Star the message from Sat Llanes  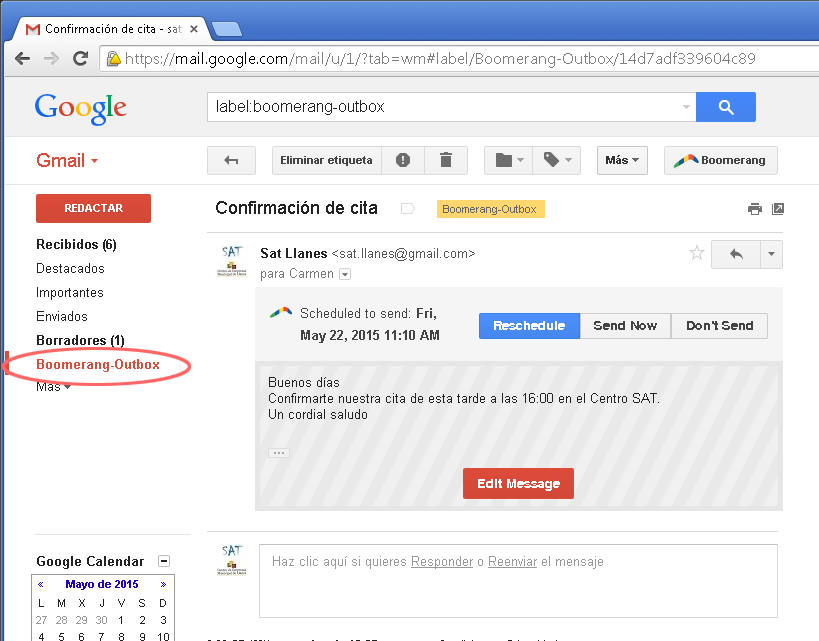[697, 253]
